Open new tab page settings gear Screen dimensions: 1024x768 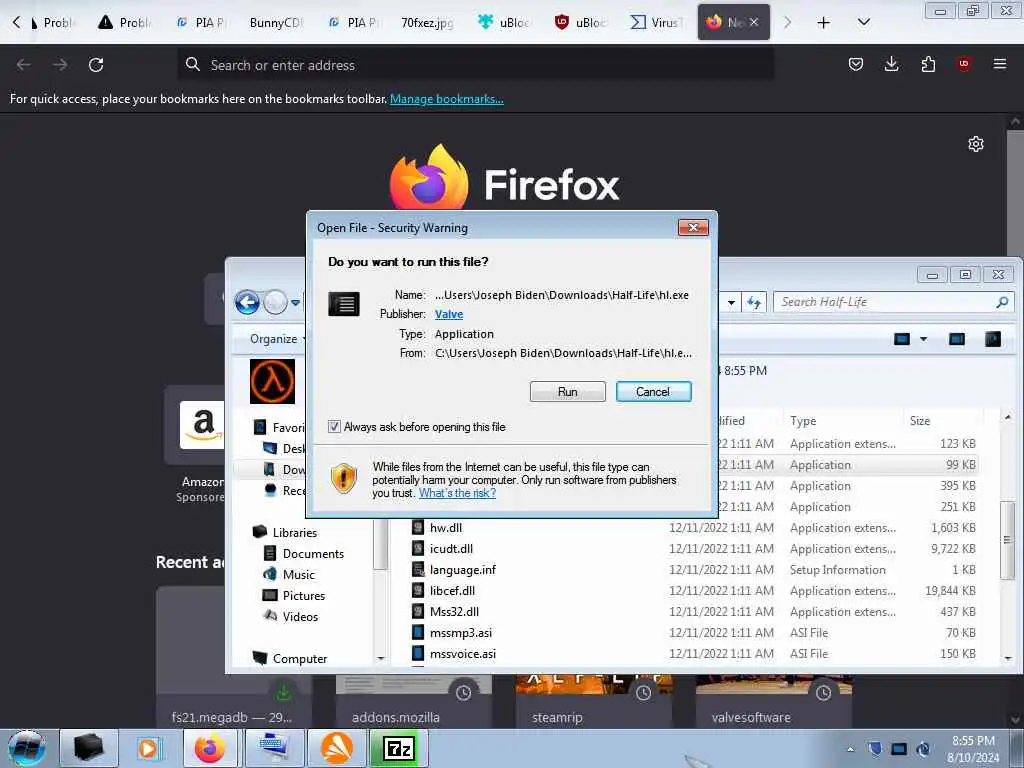pyautogui.click(x=976, y=144)
